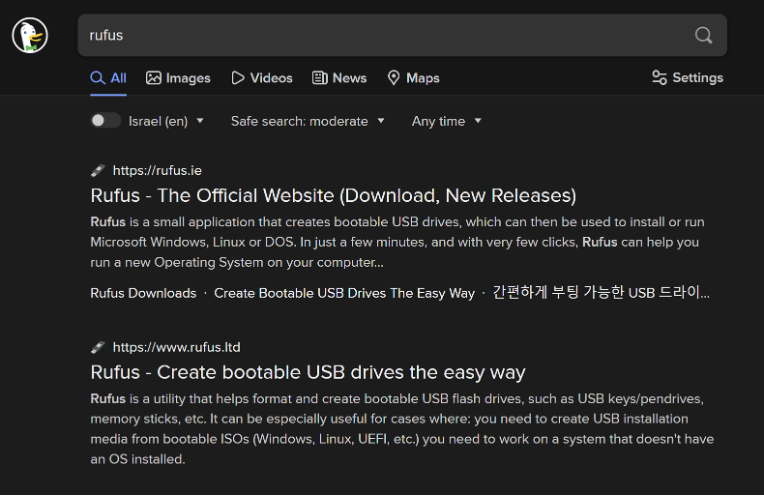
Task: Click the www.rufus.ltd favicon icon
Action: pyautogui.click(x=98, y=347)
